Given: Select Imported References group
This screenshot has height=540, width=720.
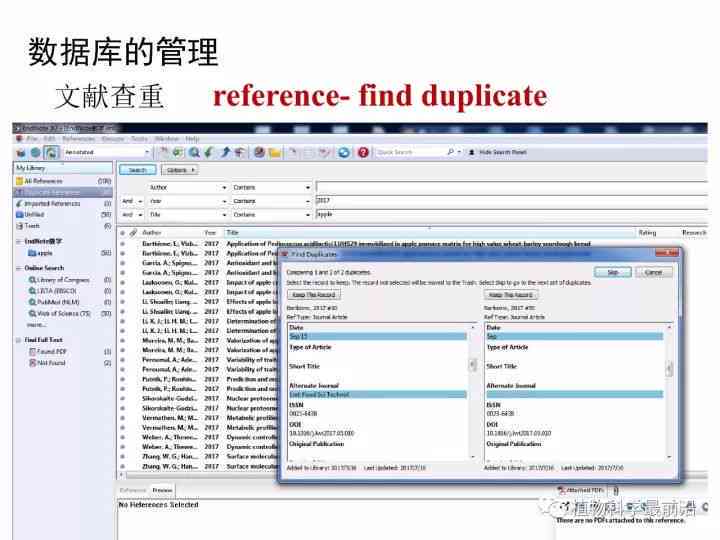Looking at the screenshot, I should pyautogui.click(x=64, y=203).
